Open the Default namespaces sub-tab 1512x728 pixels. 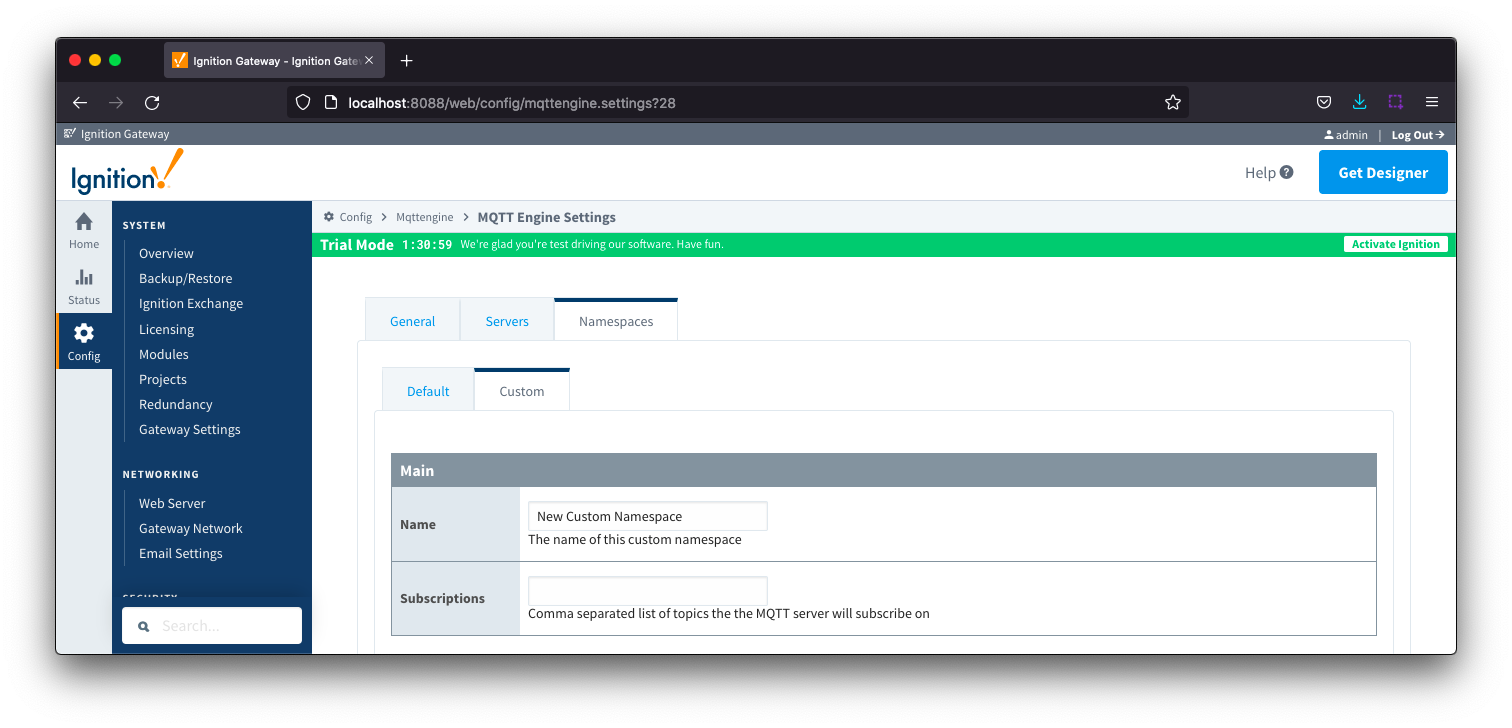click(x=428, y=391)
